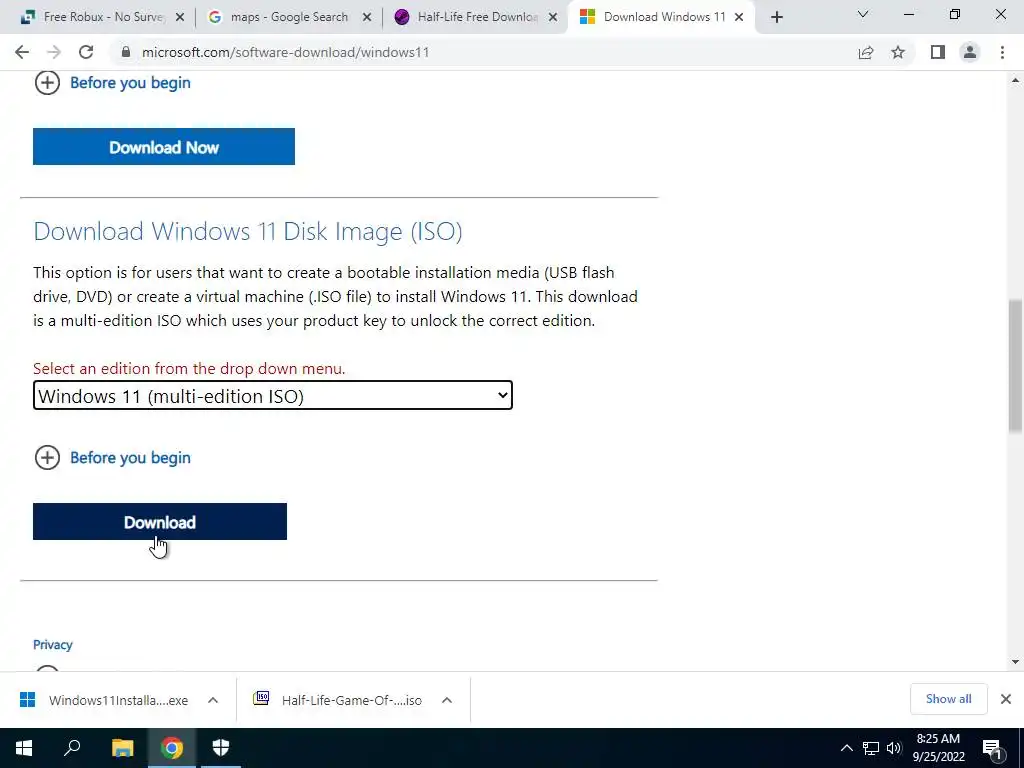
Task: Click the dark blue Download button
Action: 160,522
